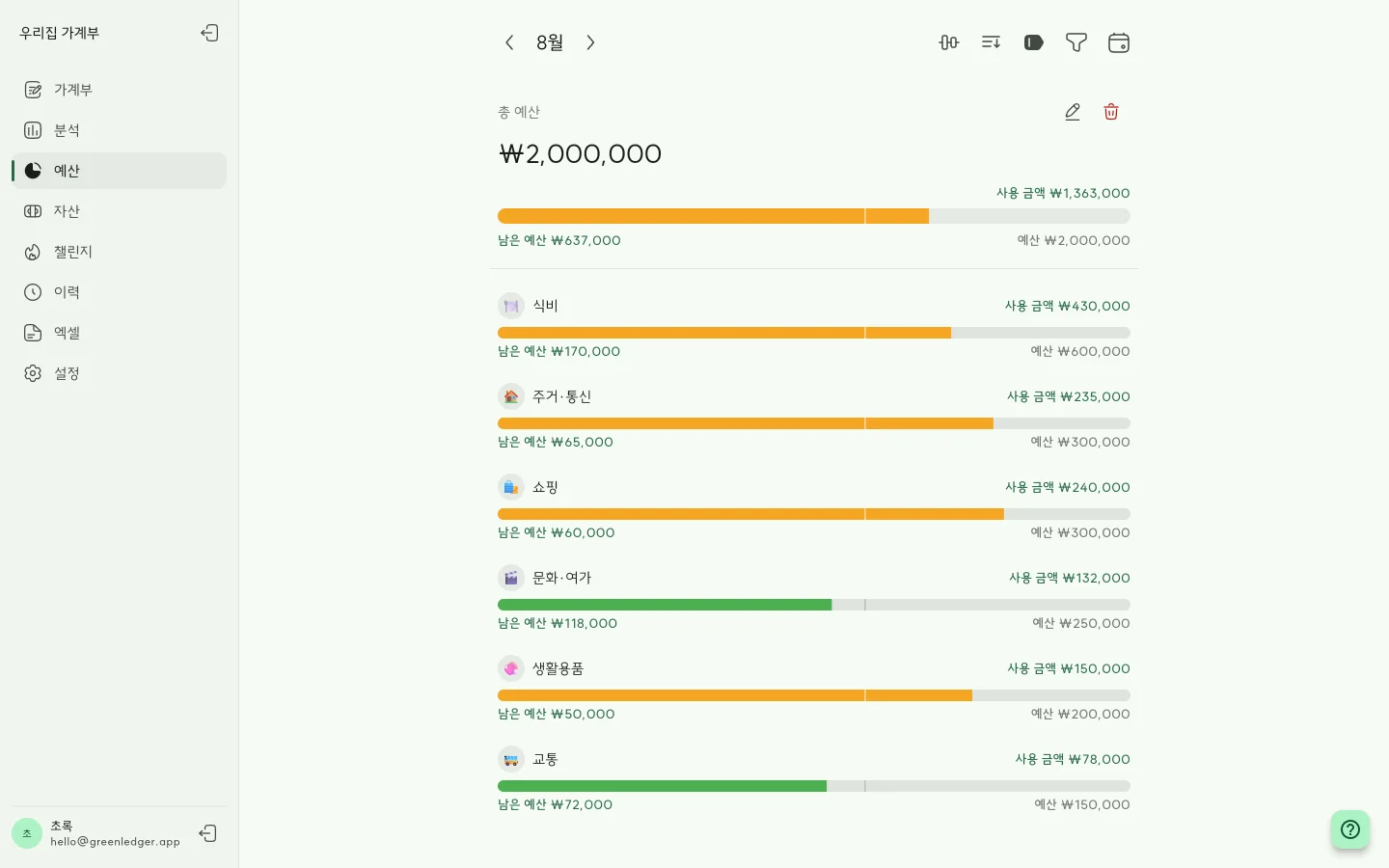Open the help question mark button
Screen dimensions: 1389x868
point(1350,829)
